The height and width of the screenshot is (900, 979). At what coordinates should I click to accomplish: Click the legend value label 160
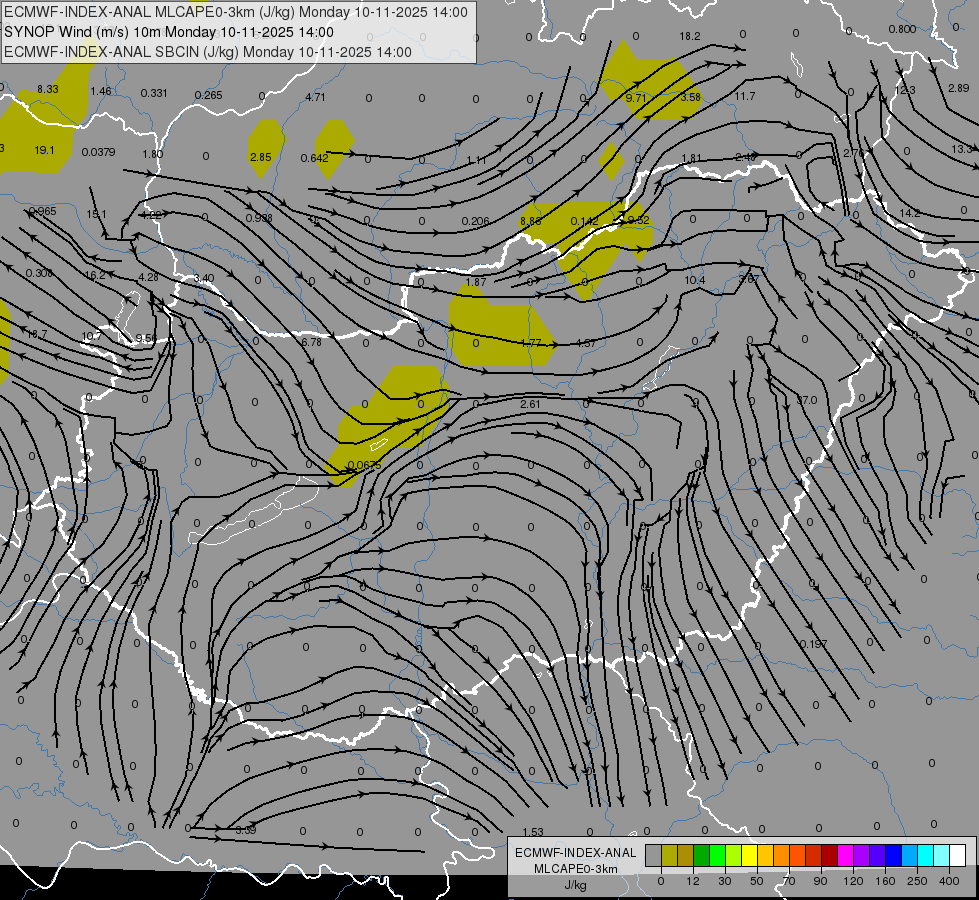(885, 881)
